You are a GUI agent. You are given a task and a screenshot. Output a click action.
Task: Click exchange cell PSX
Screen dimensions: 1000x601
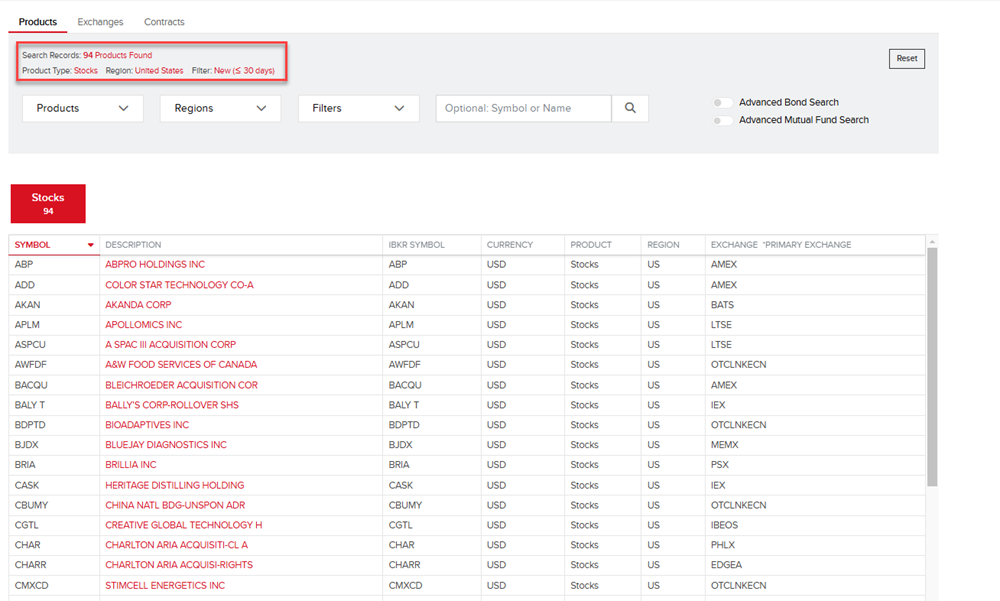(x=720, y=465)
